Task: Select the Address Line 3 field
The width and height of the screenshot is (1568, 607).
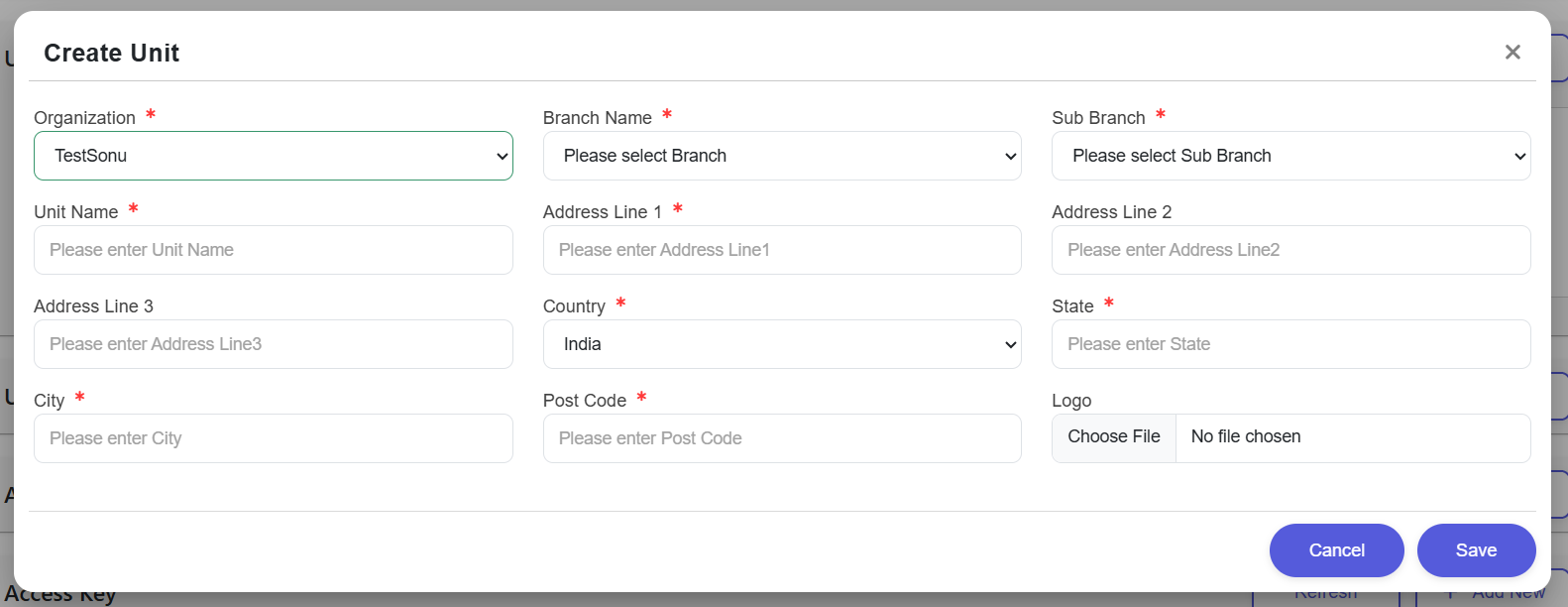Action: [273, 344]
